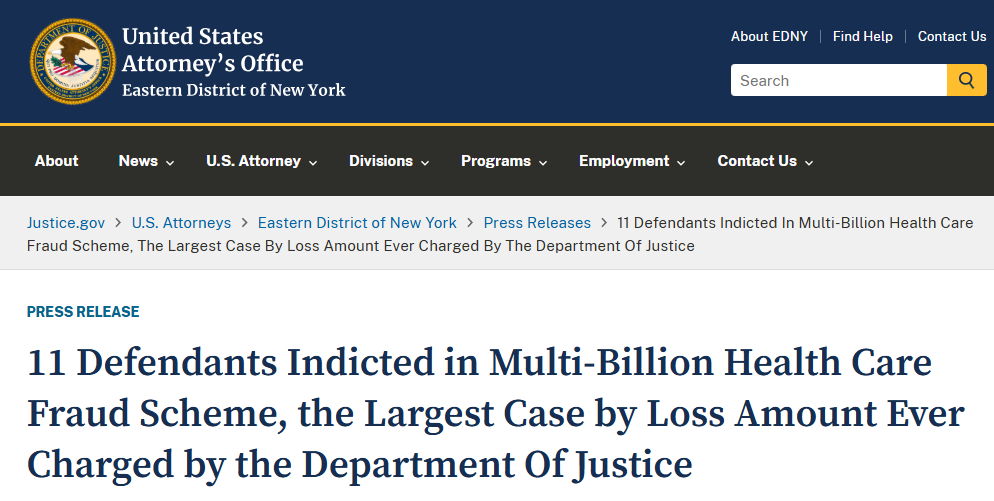Go to Justice.gov breadcrumb link
994x501 pixels.
coord(66,223)
